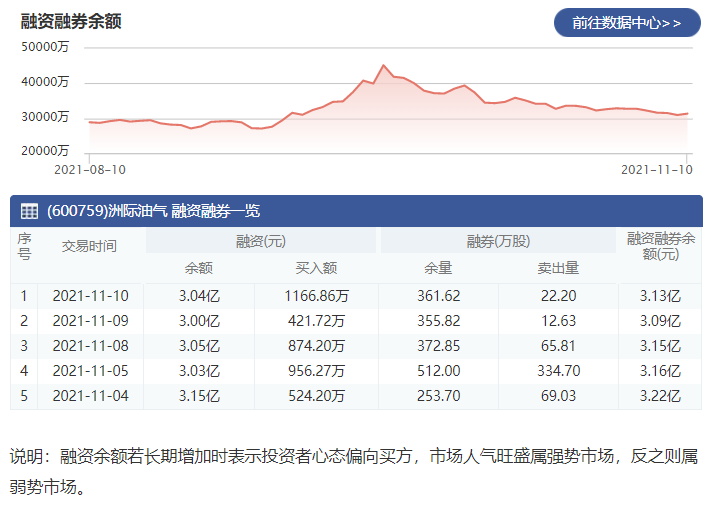
Task: Click the 融资融券余额(元) column header
Action: pyautogui.click(x=661, y=246)
